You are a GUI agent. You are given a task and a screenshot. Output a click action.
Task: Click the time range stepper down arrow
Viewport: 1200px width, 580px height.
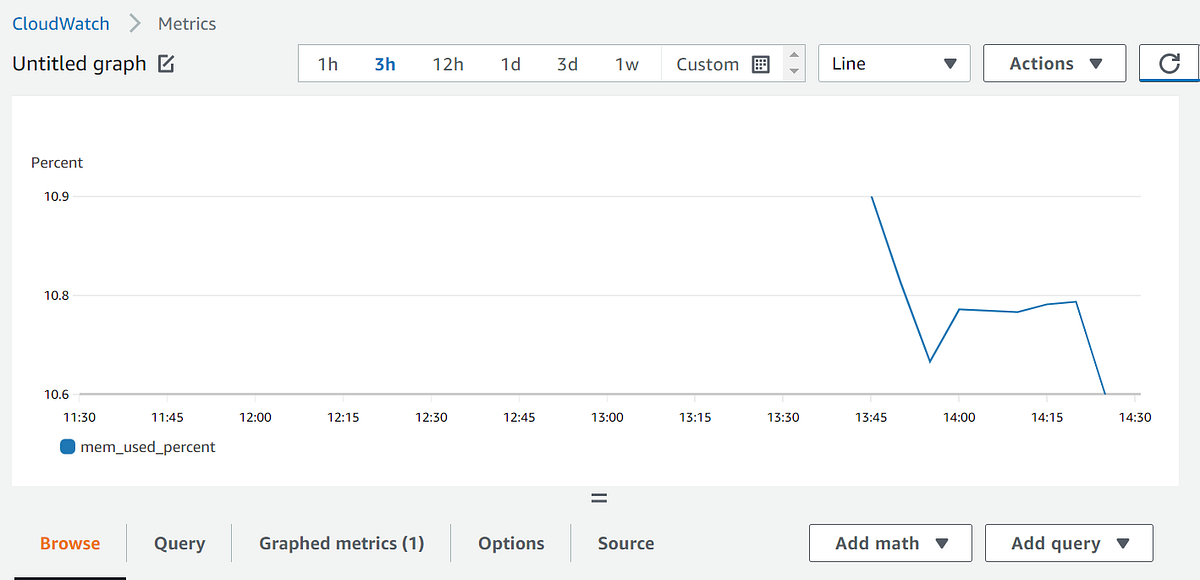[x=793, y=71]
